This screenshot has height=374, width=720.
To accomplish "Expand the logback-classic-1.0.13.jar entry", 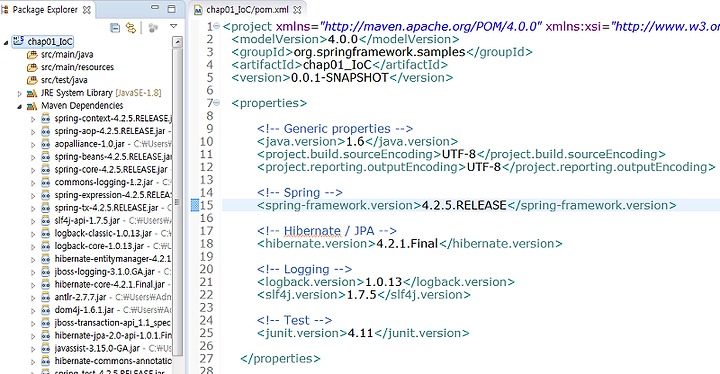I will coord(33,234).
